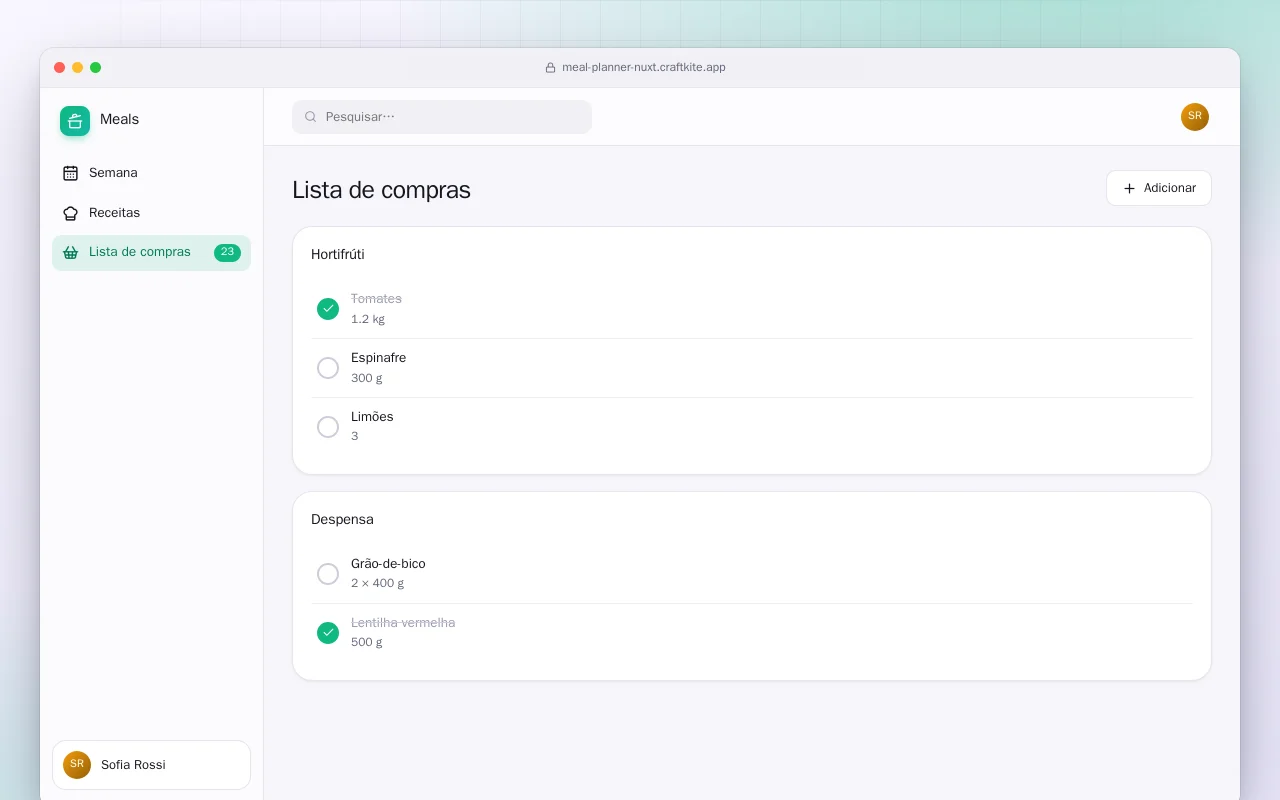
Task: Focus the Pesquisar search field
Action: pos(442,117)
